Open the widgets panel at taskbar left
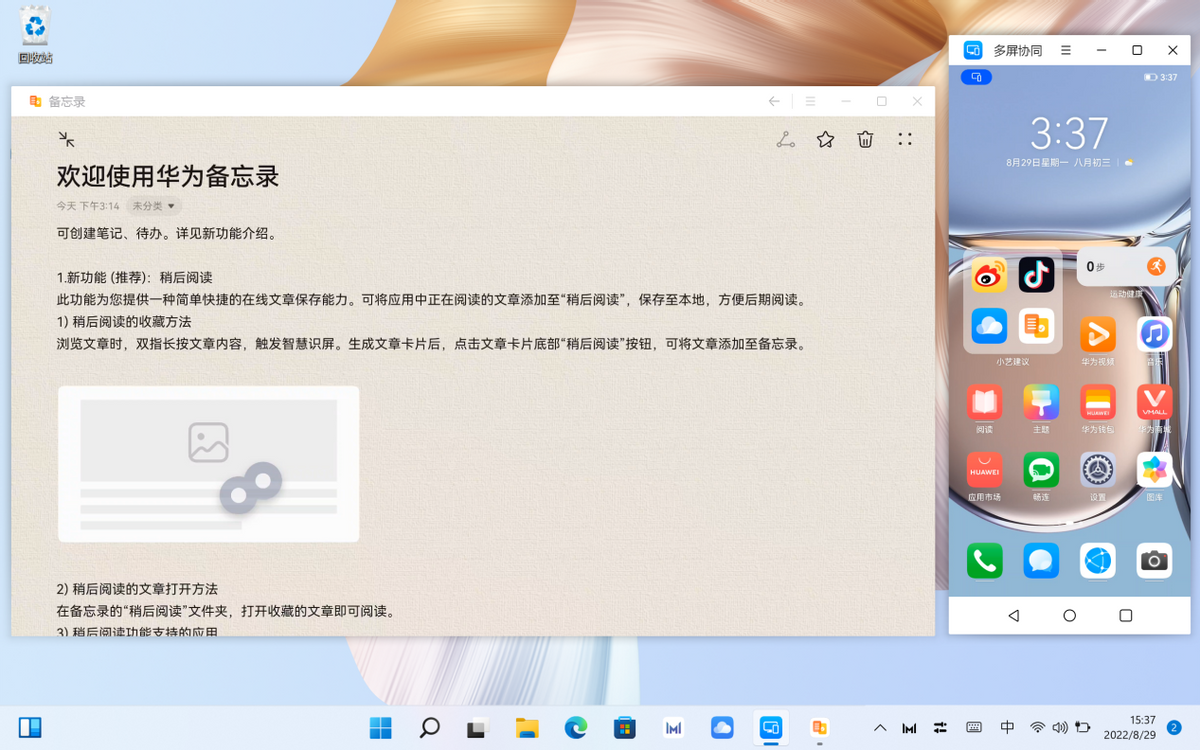 click(x=30, y=728)
